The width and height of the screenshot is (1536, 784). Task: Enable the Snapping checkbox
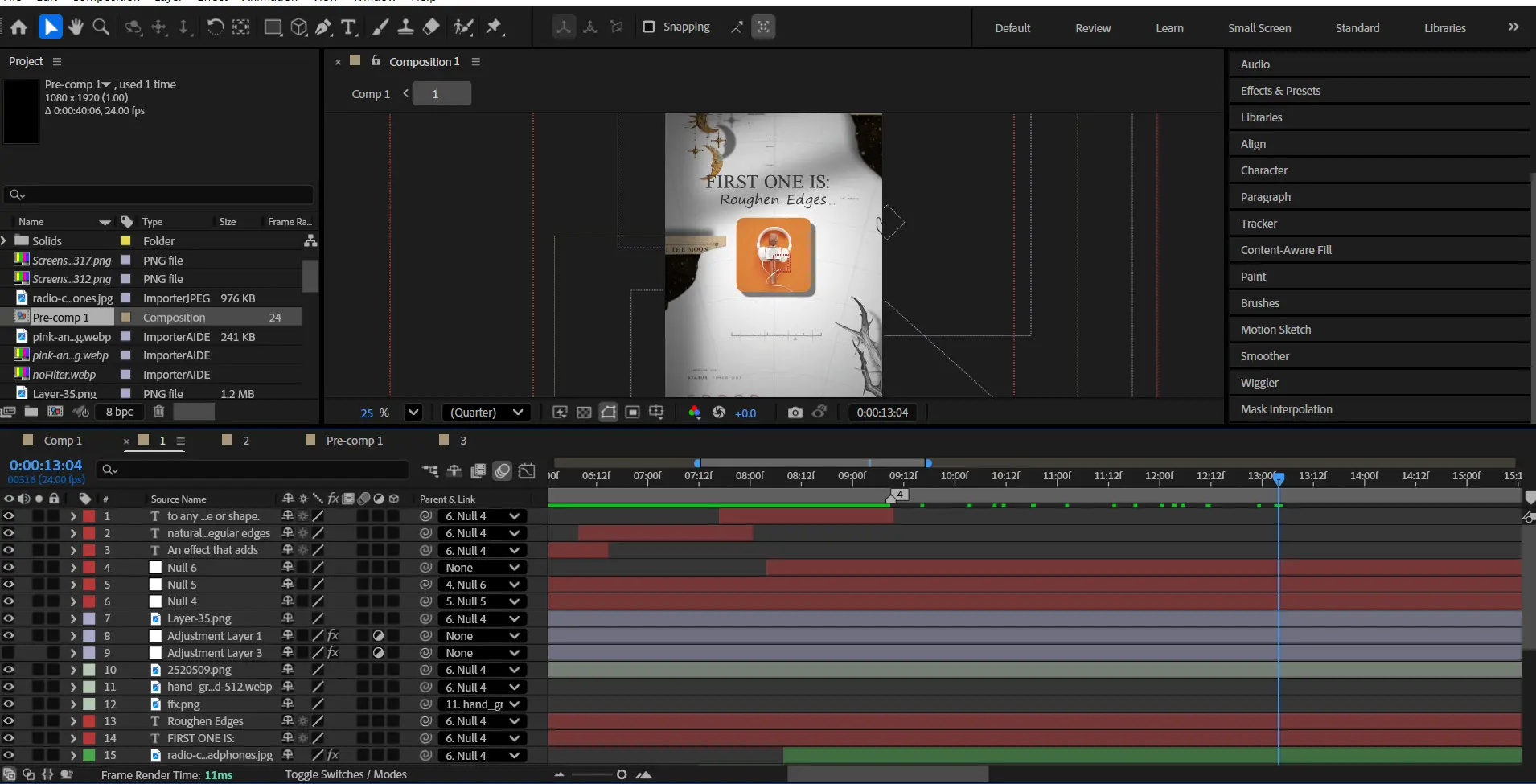pos(648,27)
